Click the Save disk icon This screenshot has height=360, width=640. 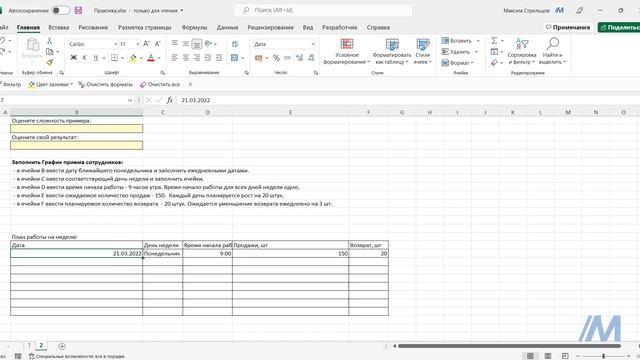78,10
